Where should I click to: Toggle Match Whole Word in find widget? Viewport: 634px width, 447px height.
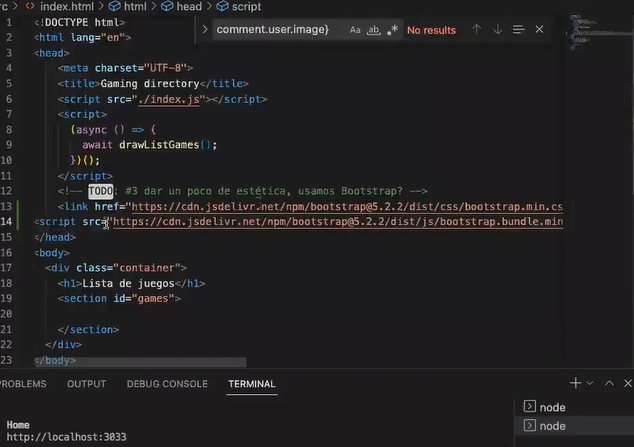click(x=374, y=30)
